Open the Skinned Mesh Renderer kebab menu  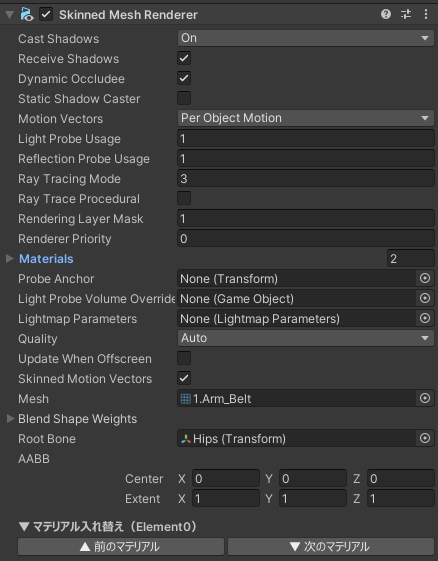click(x=426, y=14)
